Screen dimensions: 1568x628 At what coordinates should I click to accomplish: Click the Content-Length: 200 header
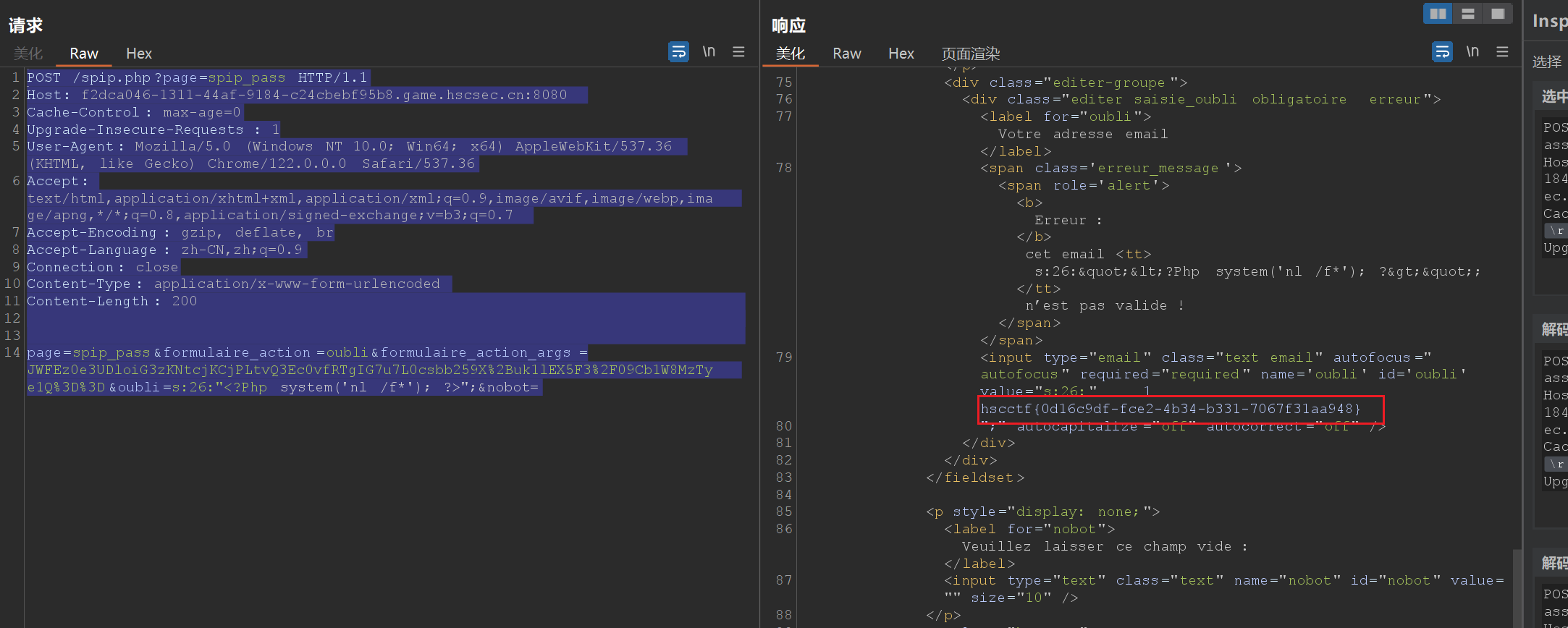tap(112, 301)
